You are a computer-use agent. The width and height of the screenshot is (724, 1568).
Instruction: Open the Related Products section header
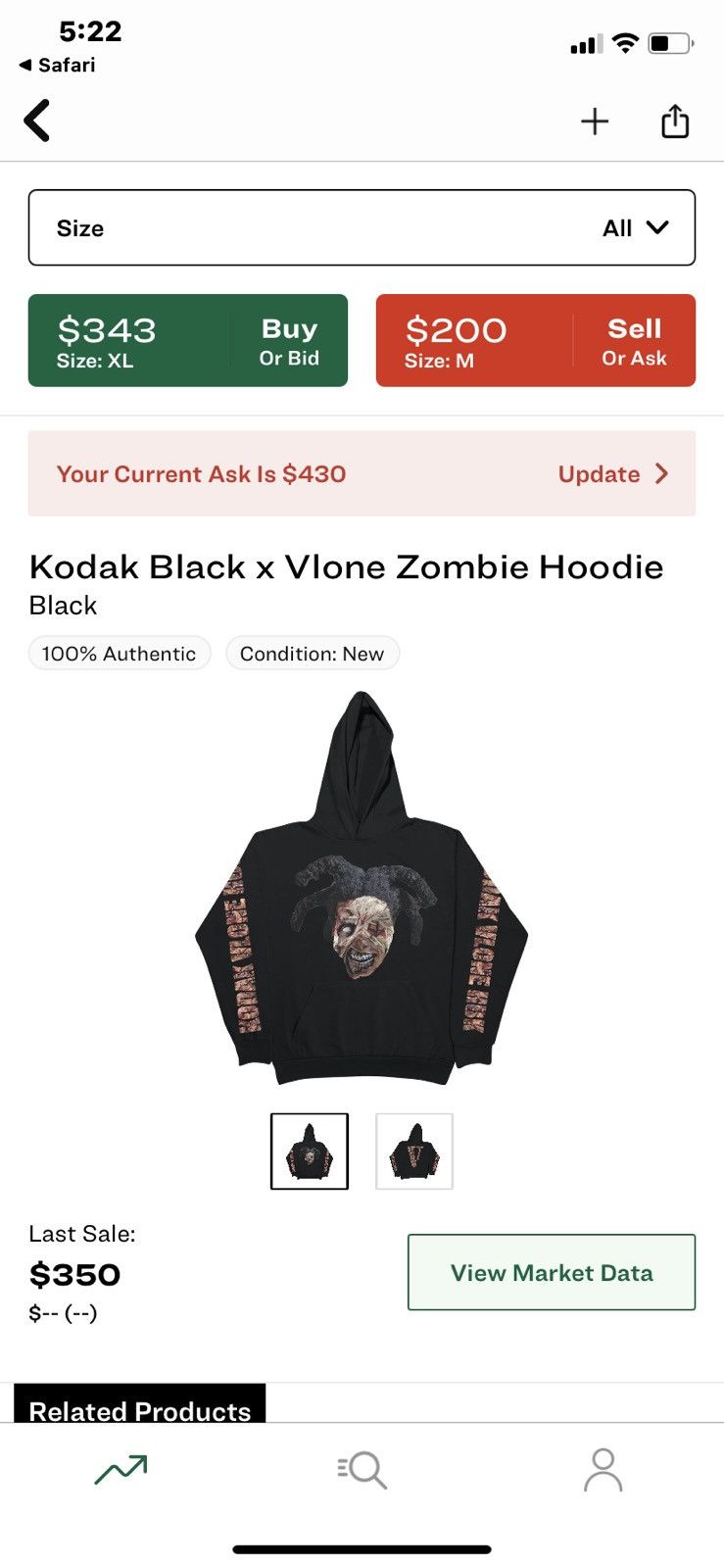140,1404
